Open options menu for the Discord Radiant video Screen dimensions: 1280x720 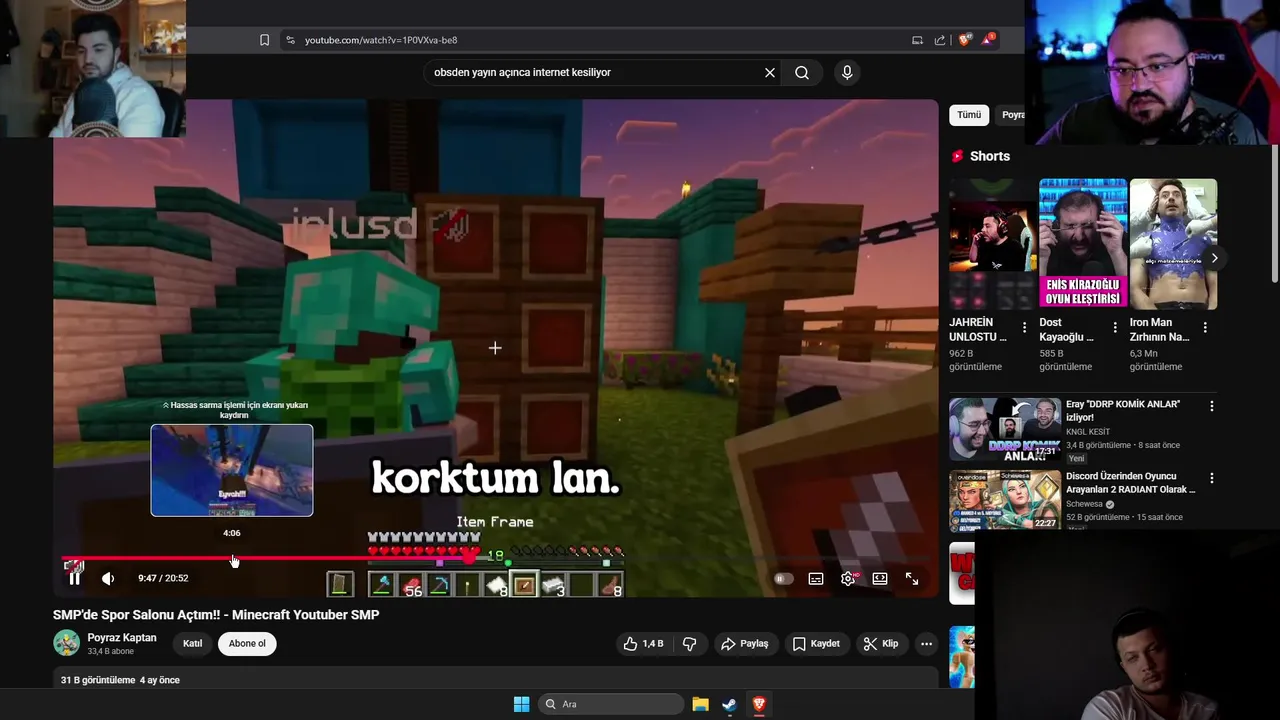click(x=1212, y=478)
